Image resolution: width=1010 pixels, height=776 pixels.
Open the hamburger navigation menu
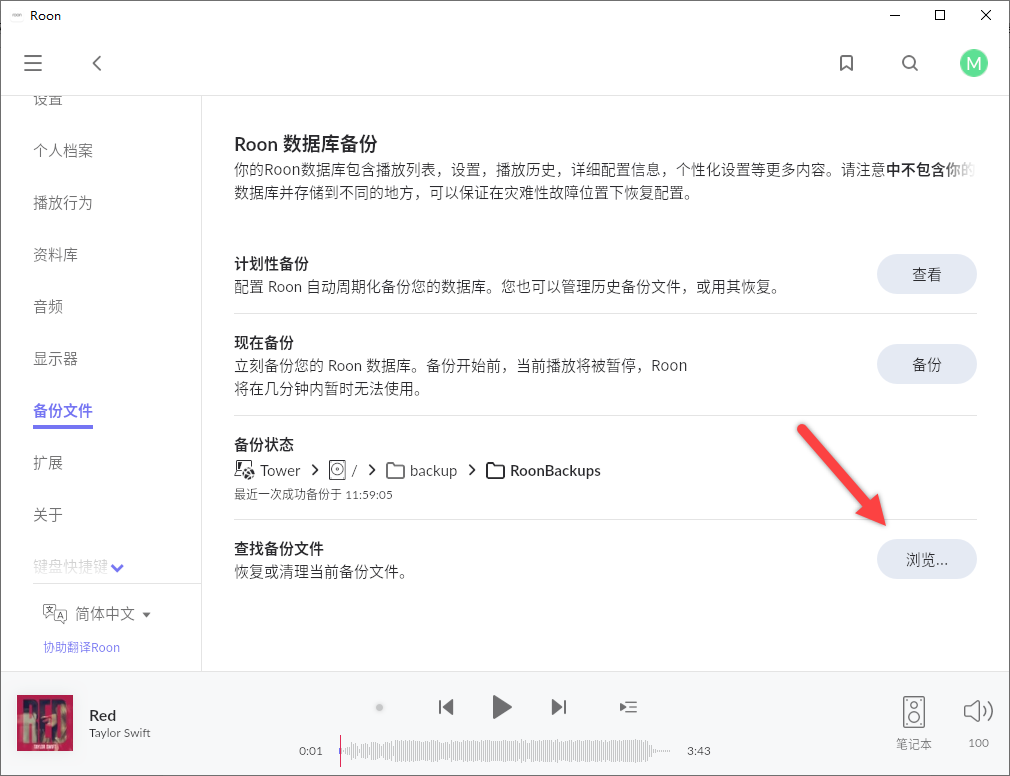click(33, 63)
